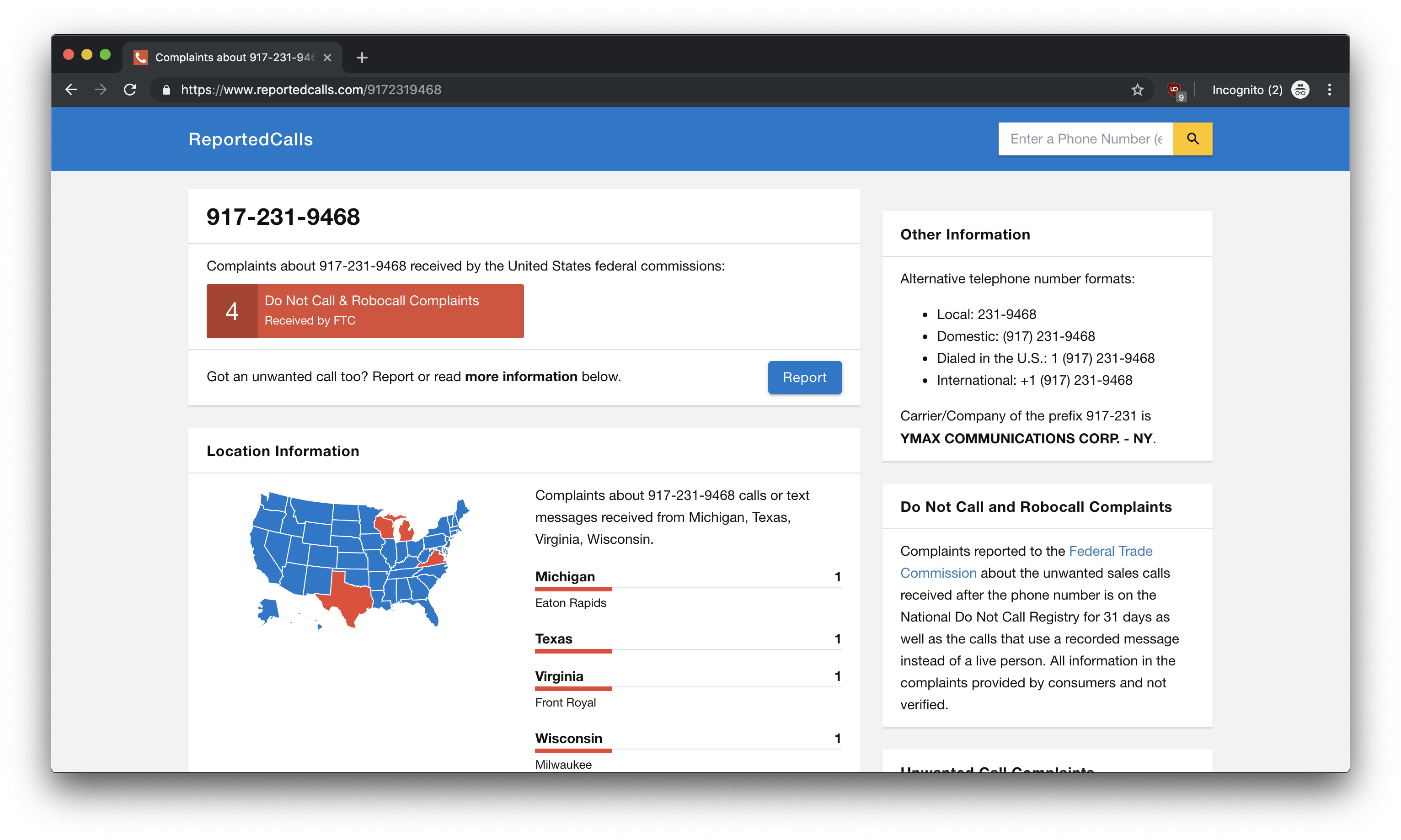
Task: Open the Chrome three-dot menu
Action: click(1330, 90)
